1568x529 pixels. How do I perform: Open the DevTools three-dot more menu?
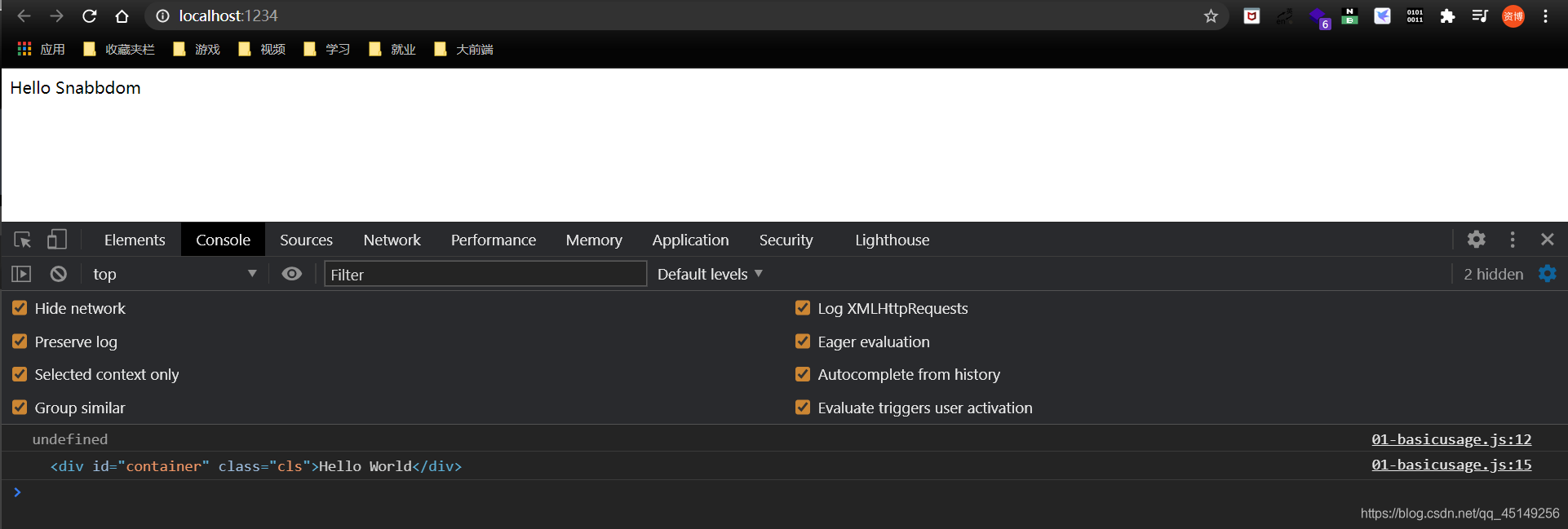pyautogui.click(x=1513, y=240)
